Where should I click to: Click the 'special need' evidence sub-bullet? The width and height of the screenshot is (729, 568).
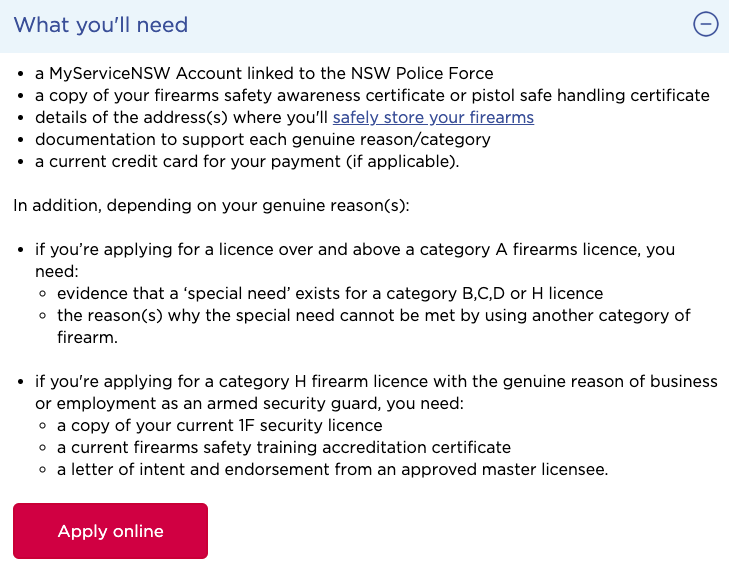tap(329, 293)
